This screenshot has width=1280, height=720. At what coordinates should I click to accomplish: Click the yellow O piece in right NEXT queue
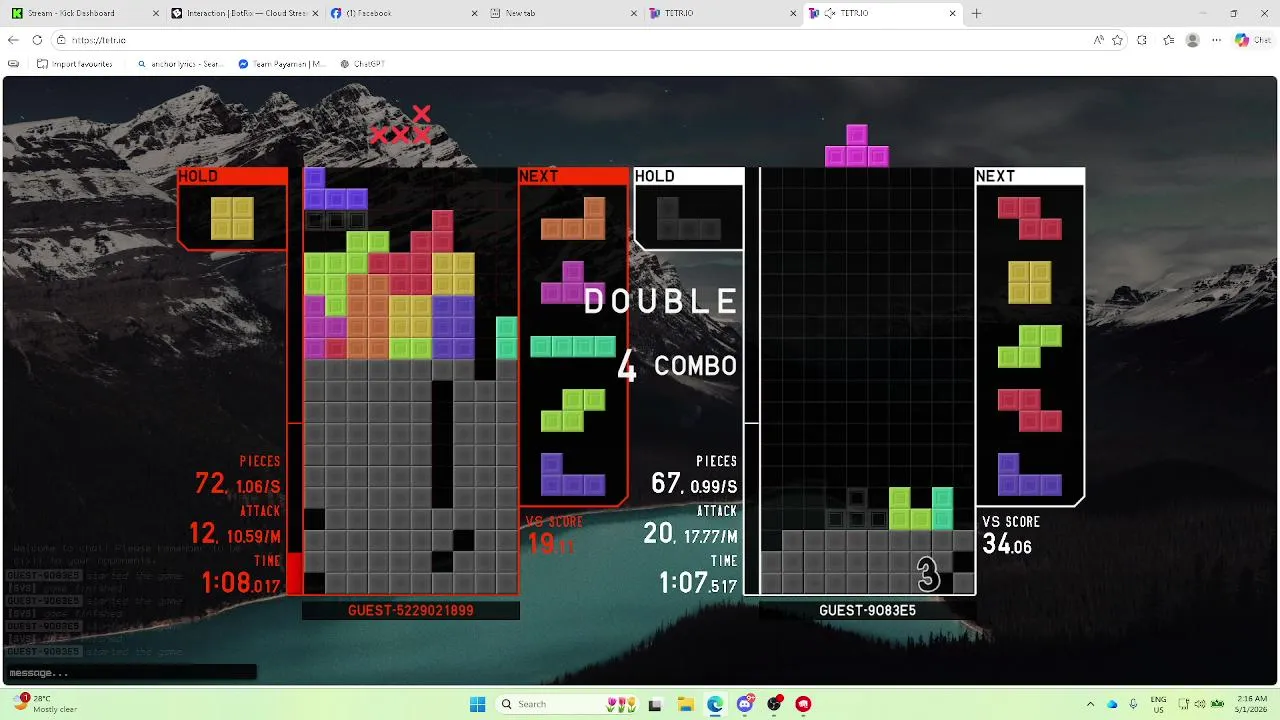point(1030,282)
